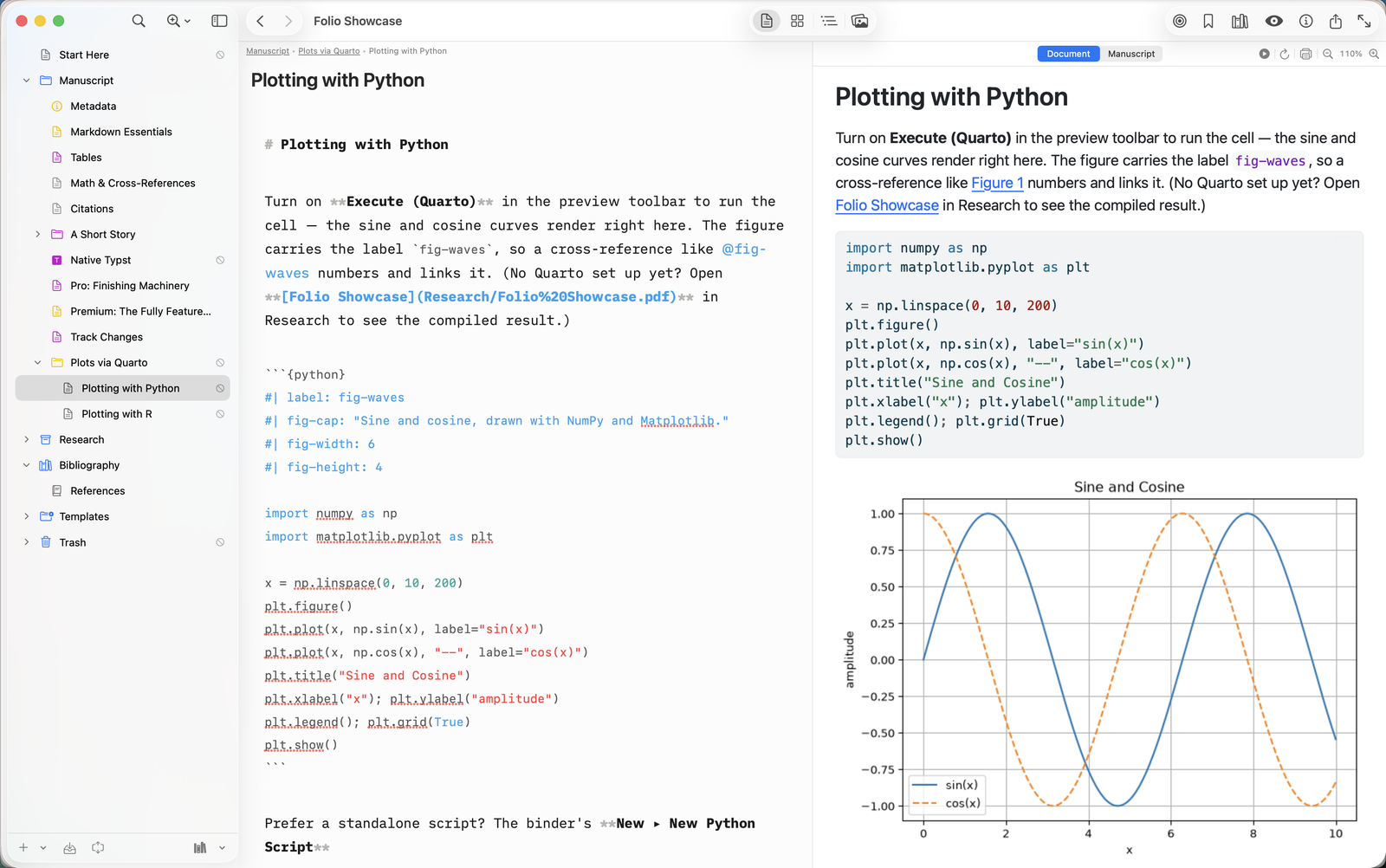Open the Track Changes document
This screenshot has height=868, width=1386.
tap(107, 337)
